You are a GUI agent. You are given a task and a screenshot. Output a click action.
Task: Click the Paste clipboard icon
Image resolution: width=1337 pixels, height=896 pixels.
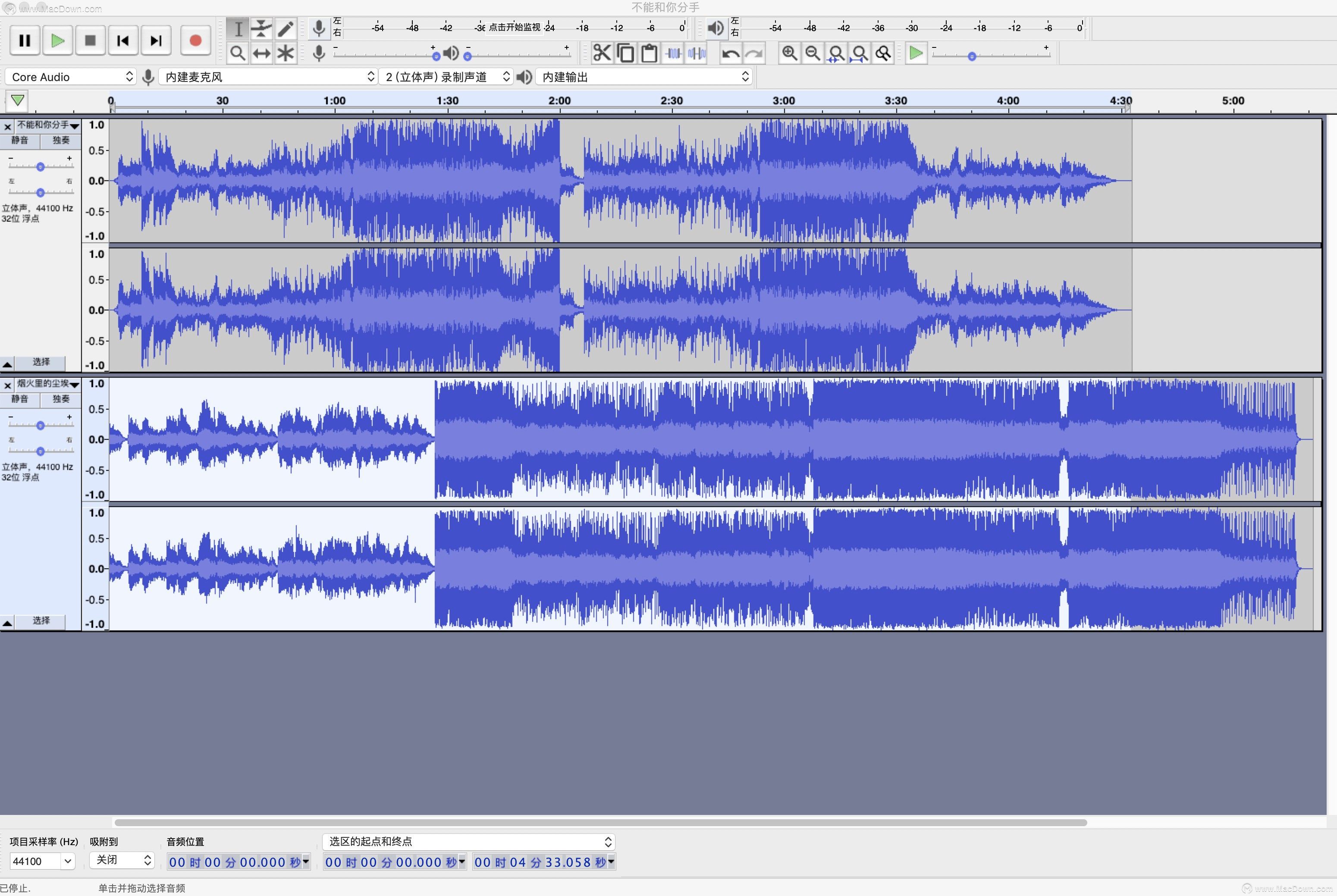click(x=650, y=53)
